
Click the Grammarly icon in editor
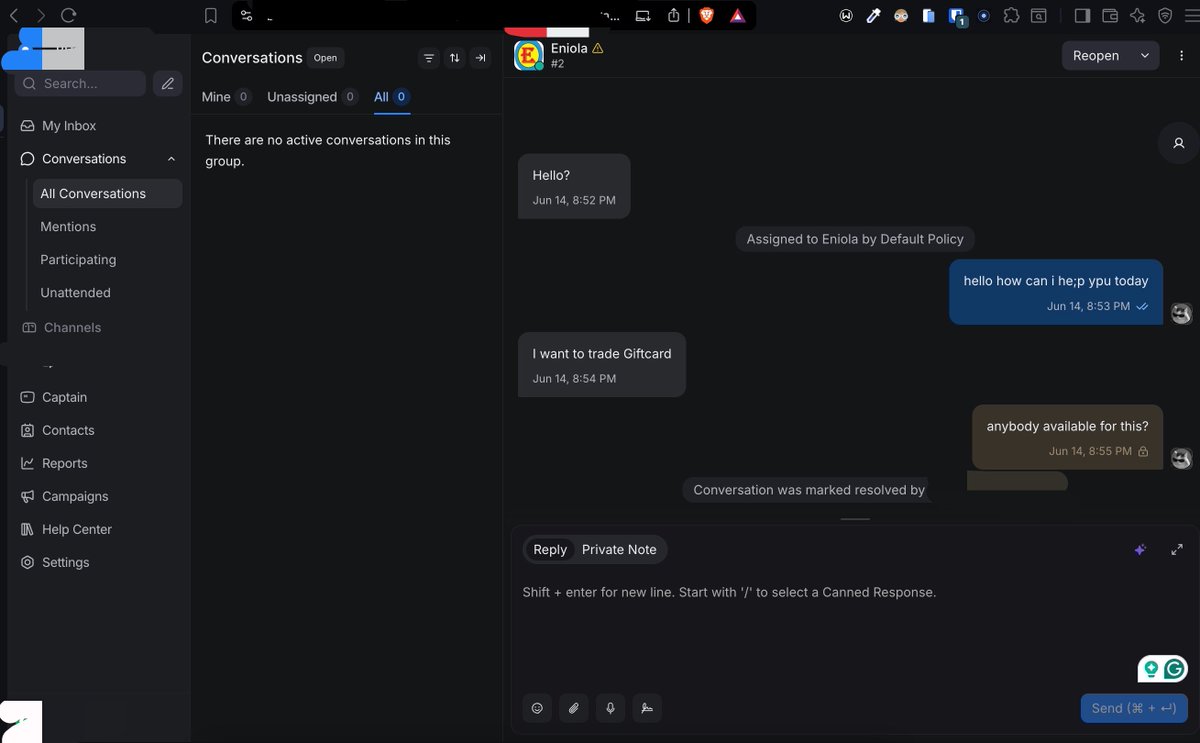pos(1175,669)
